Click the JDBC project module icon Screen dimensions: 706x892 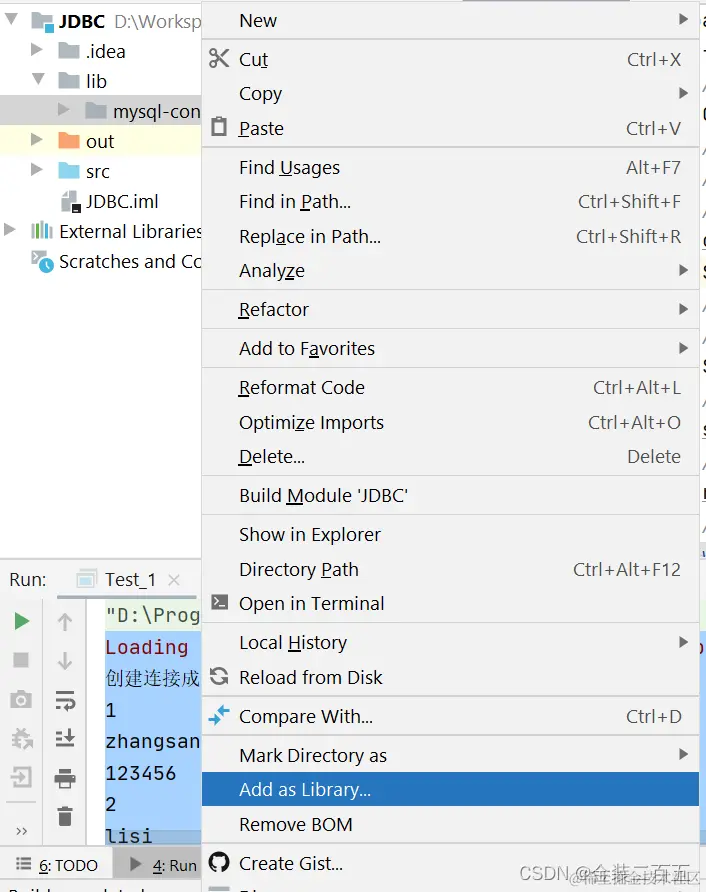43,22
